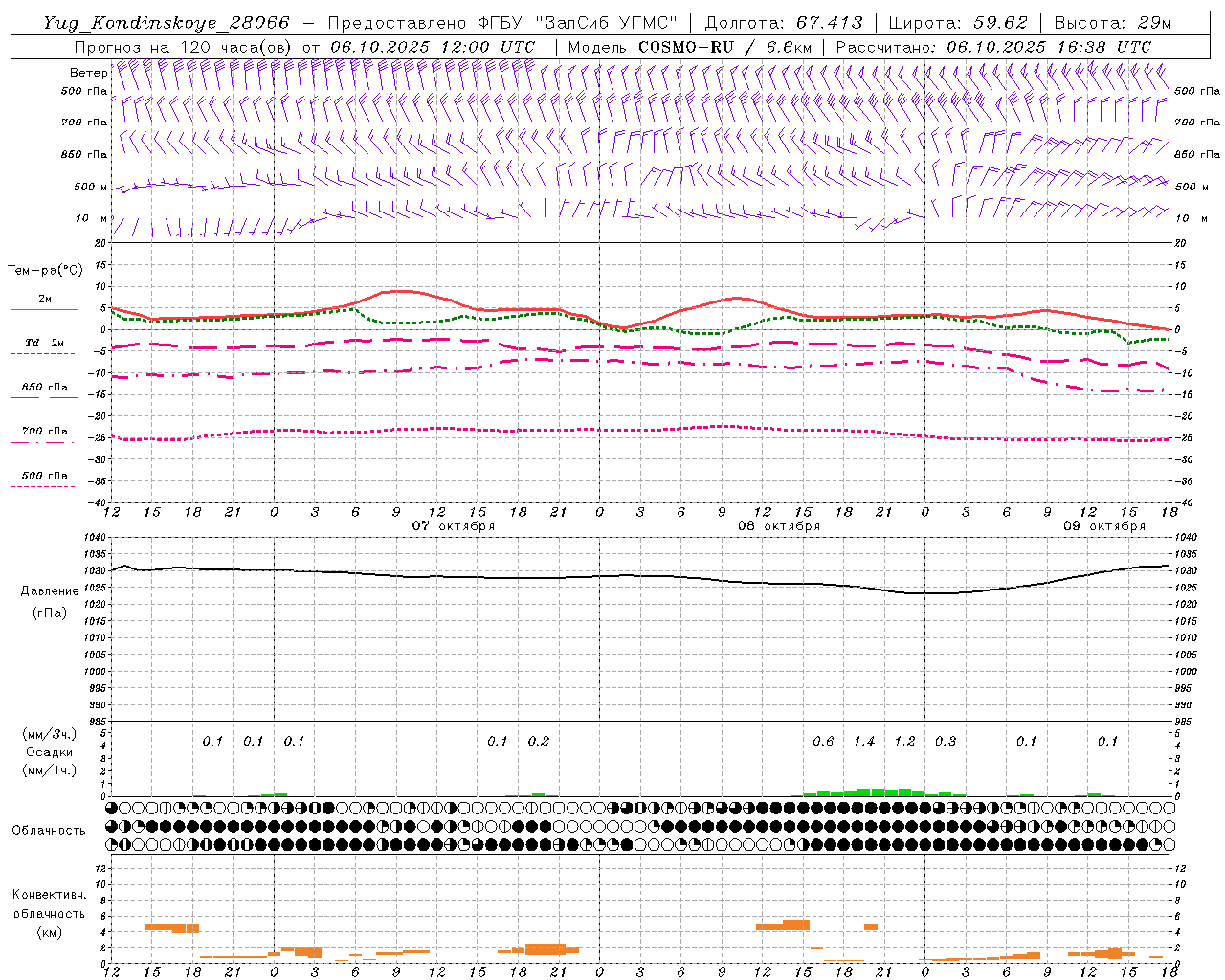Select the Рассчитано 06.10.2025 16:38 UTC timestamp
The width and height of the screenshot is (1225, 980).
point(993,46)
